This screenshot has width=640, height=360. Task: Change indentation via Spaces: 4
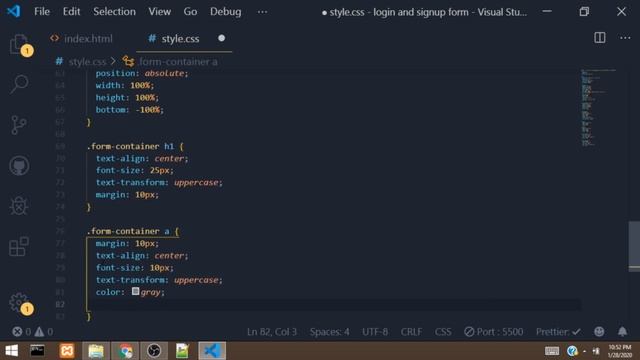coord(329,332)
